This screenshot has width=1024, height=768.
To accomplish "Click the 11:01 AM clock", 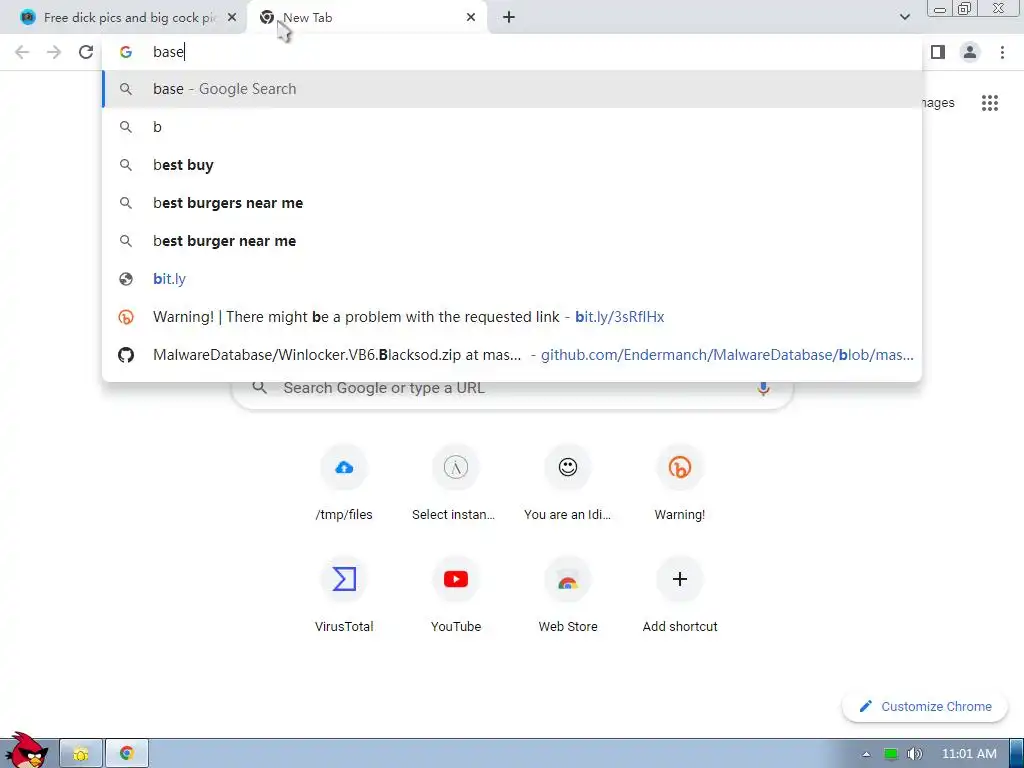I will point(969,754).
